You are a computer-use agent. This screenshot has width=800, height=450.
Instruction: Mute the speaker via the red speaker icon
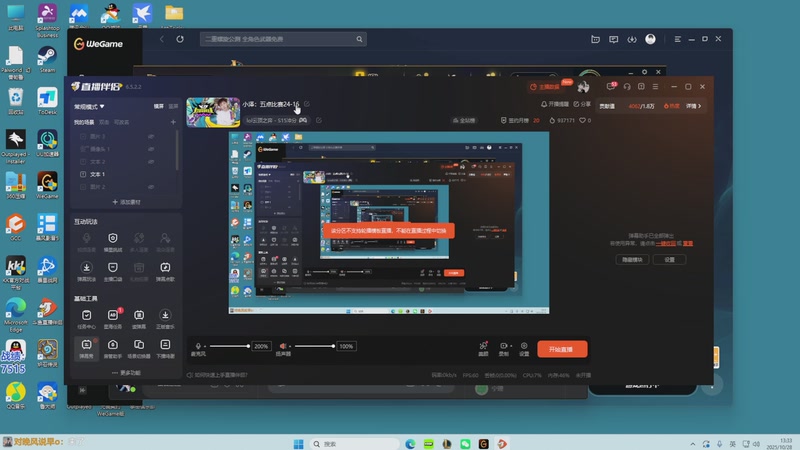pyautogui.click(x=283, y=346)
